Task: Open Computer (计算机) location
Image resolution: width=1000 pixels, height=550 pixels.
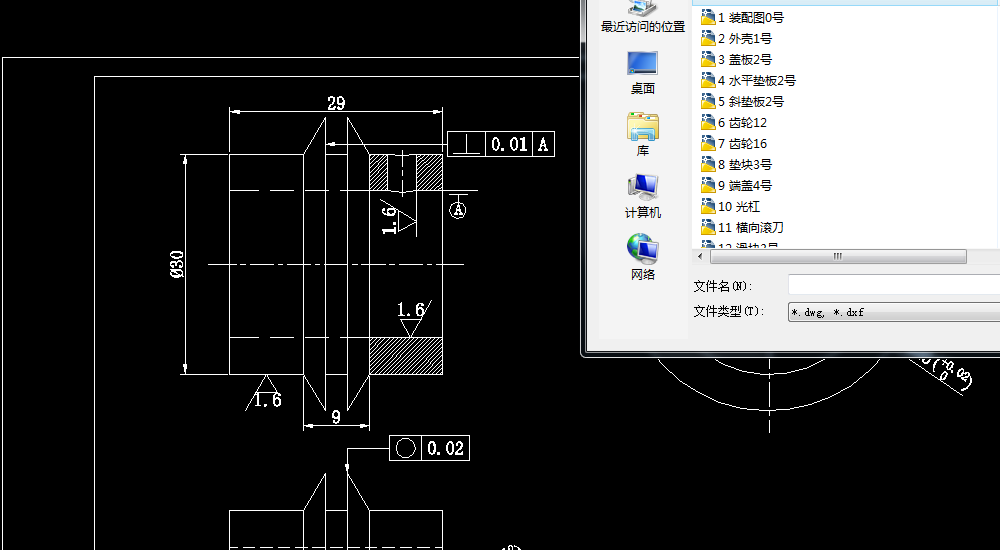Action: coord(643,196)
